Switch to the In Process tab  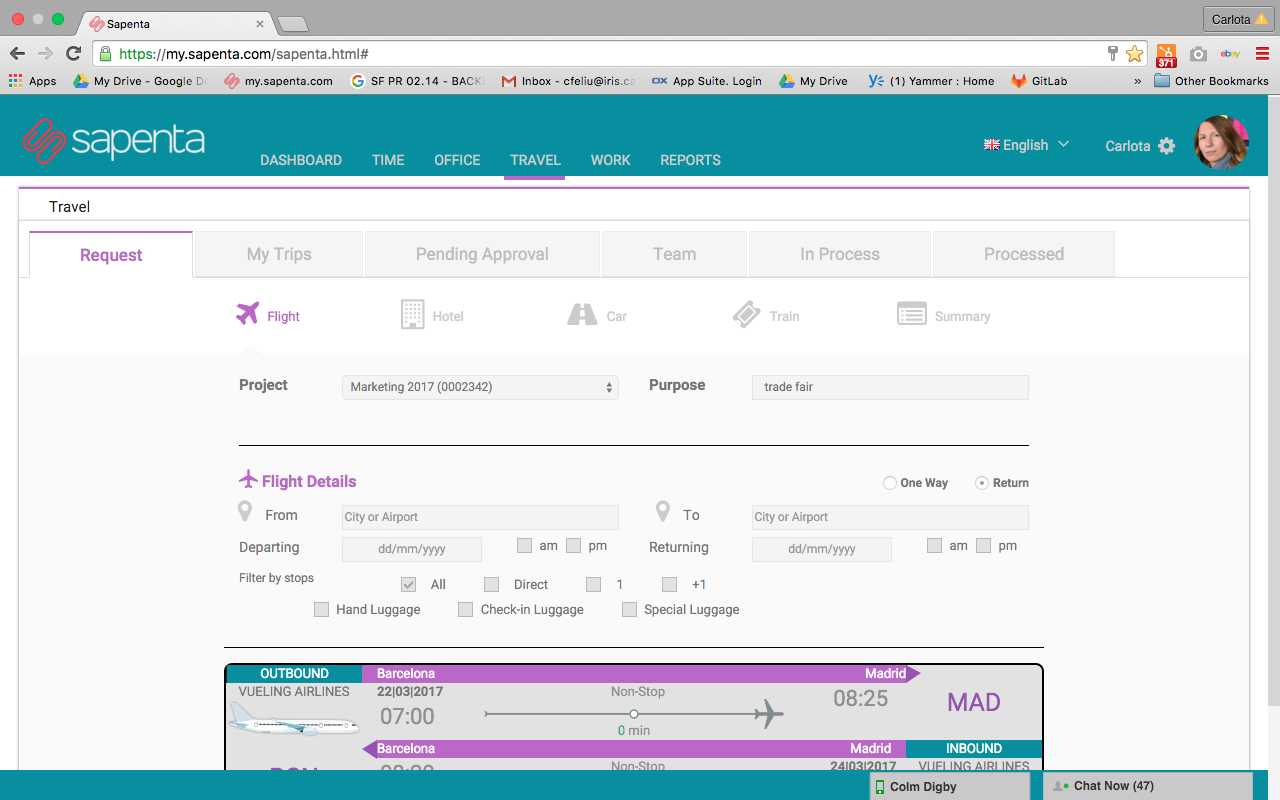[840, 254]
